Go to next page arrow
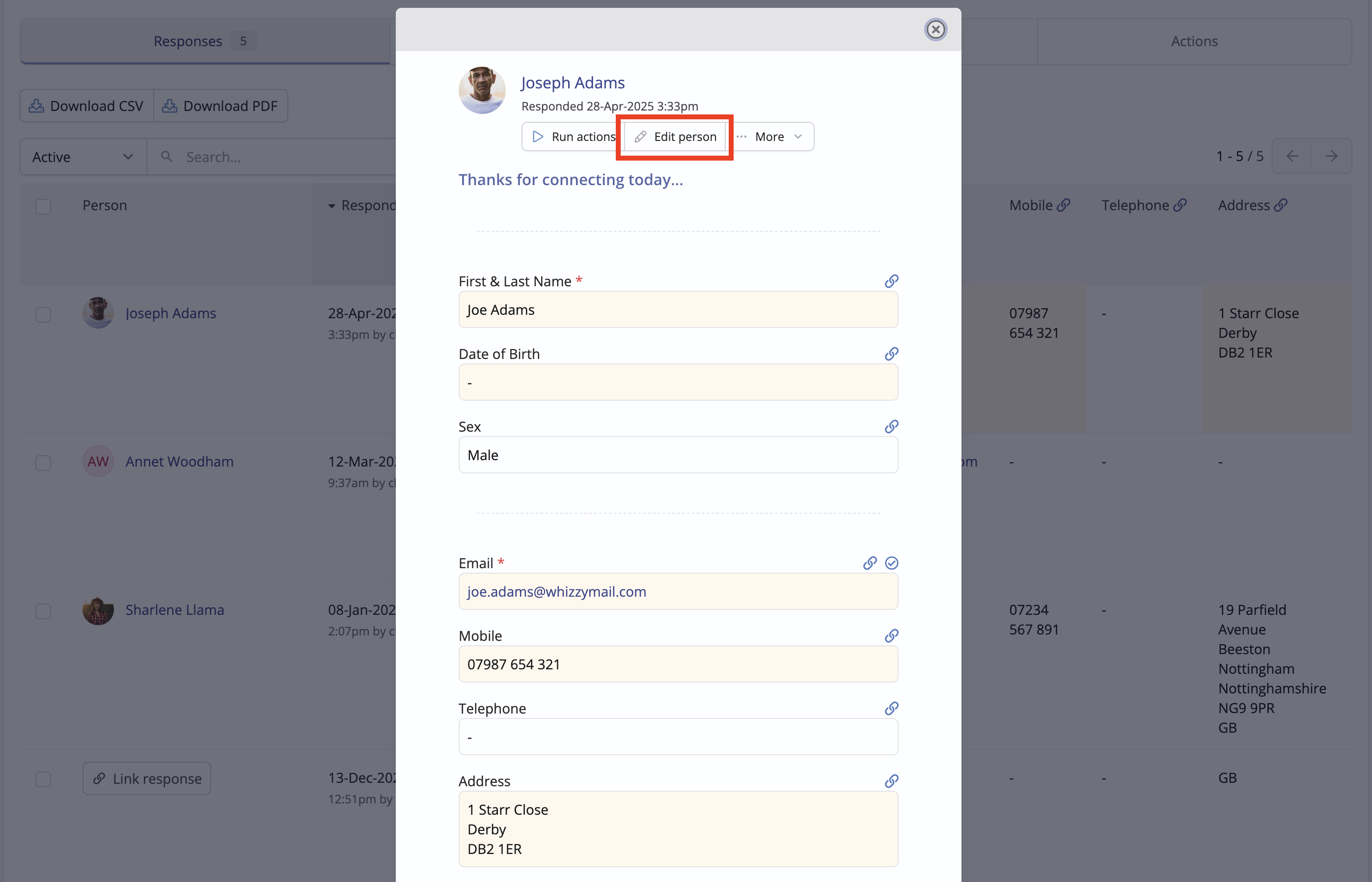 (x=1332, y=156)
